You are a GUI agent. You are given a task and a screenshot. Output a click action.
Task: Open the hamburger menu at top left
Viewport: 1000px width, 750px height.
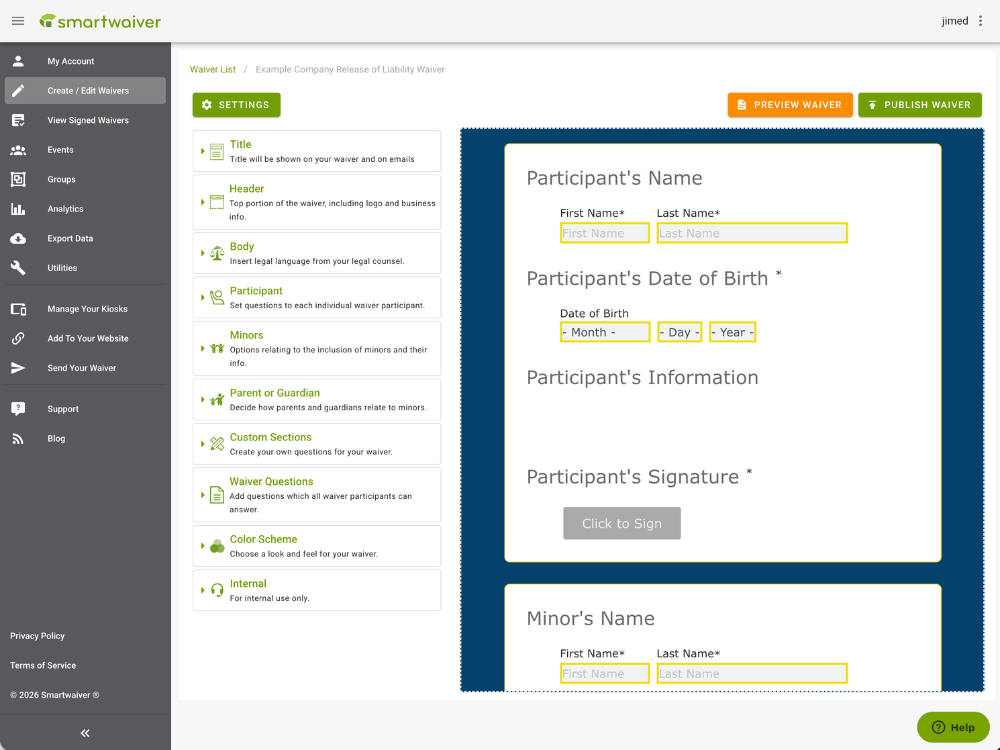(18, 20)
